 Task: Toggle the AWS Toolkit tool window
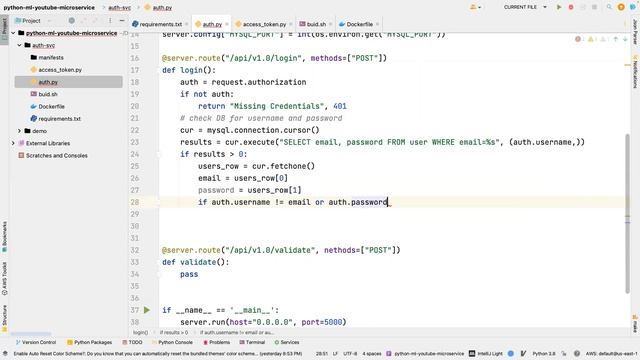click(4, 279)
